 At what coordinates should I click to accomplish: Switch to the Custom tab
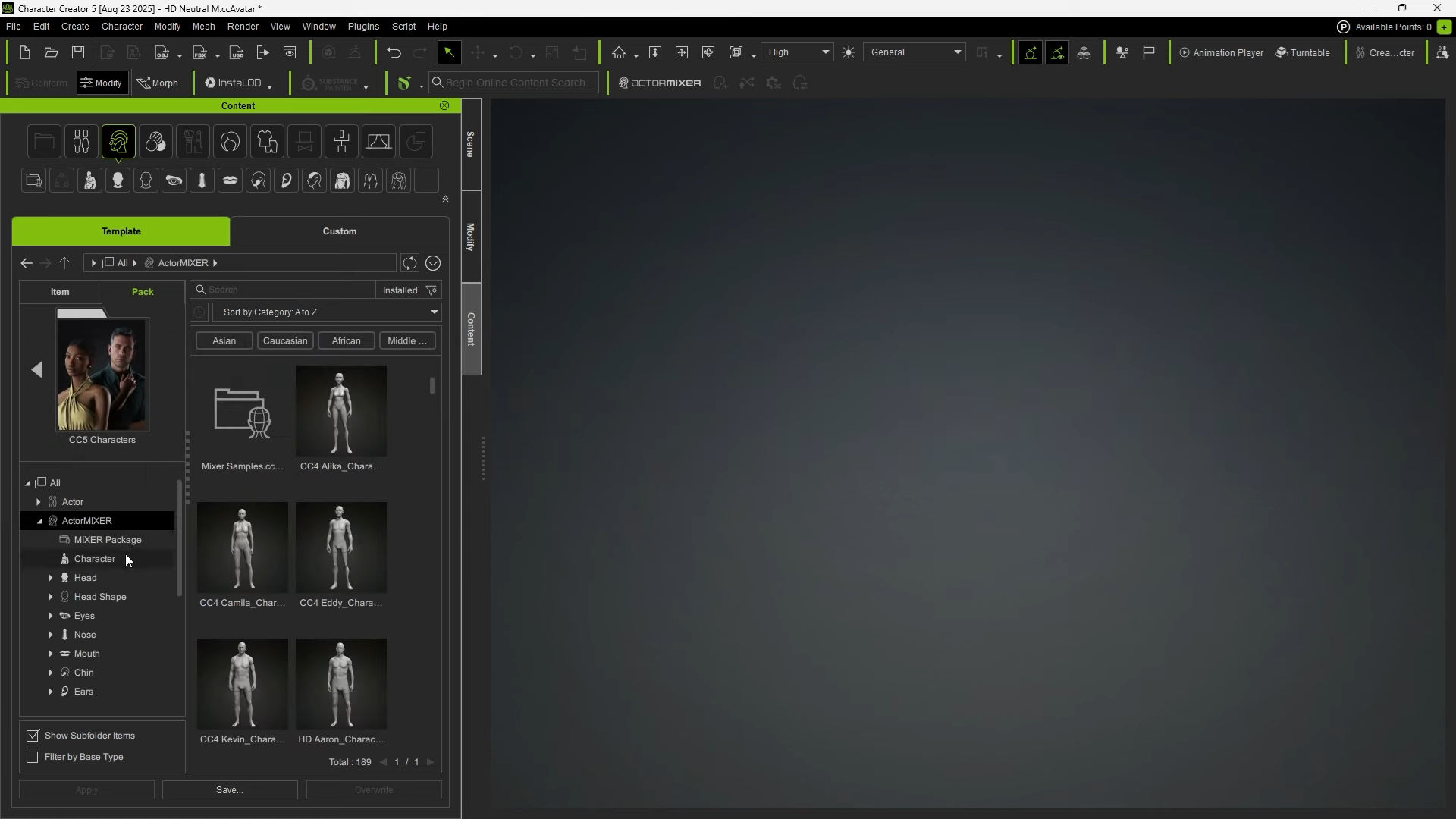pos(339,231)
